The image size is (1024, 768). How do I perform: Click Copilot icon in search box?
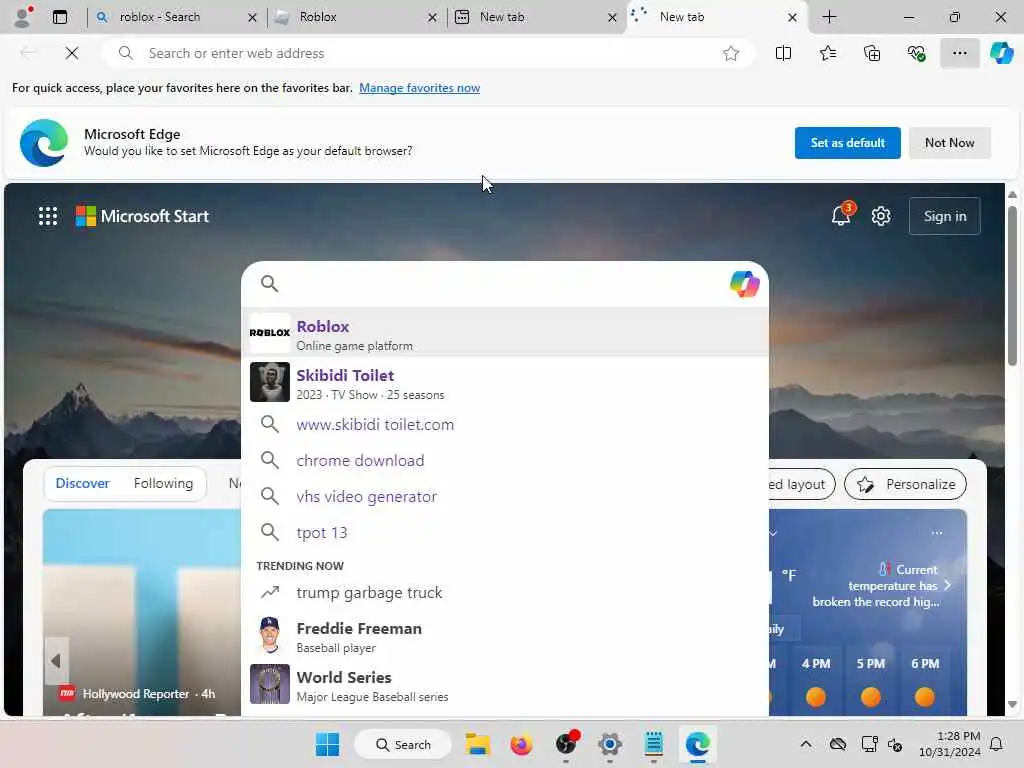(744, 284)
